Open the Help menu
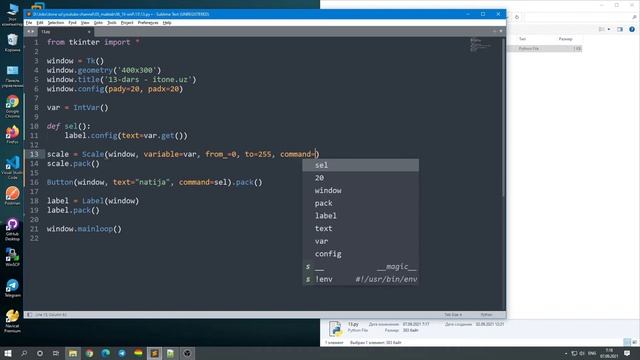Image resolution: width=640 pixels, height=360 pixels. coord(167,23)
